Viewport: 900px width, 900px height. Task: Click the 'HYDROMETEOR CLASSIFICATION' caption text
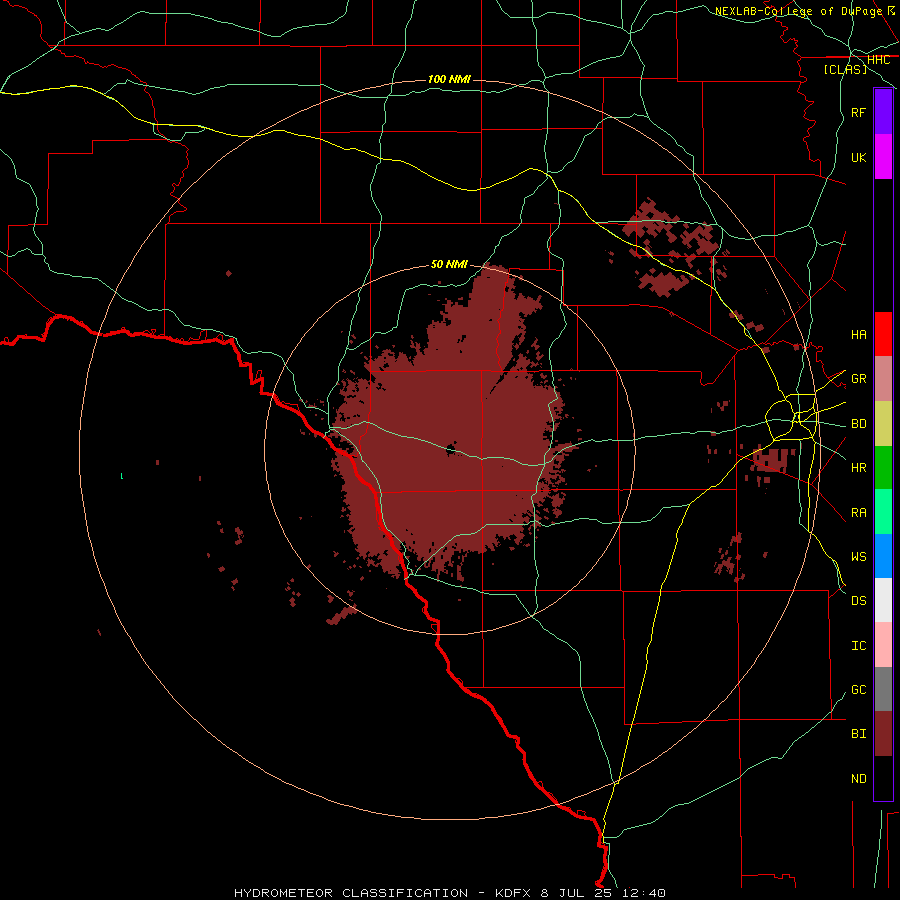pos(351,893)
